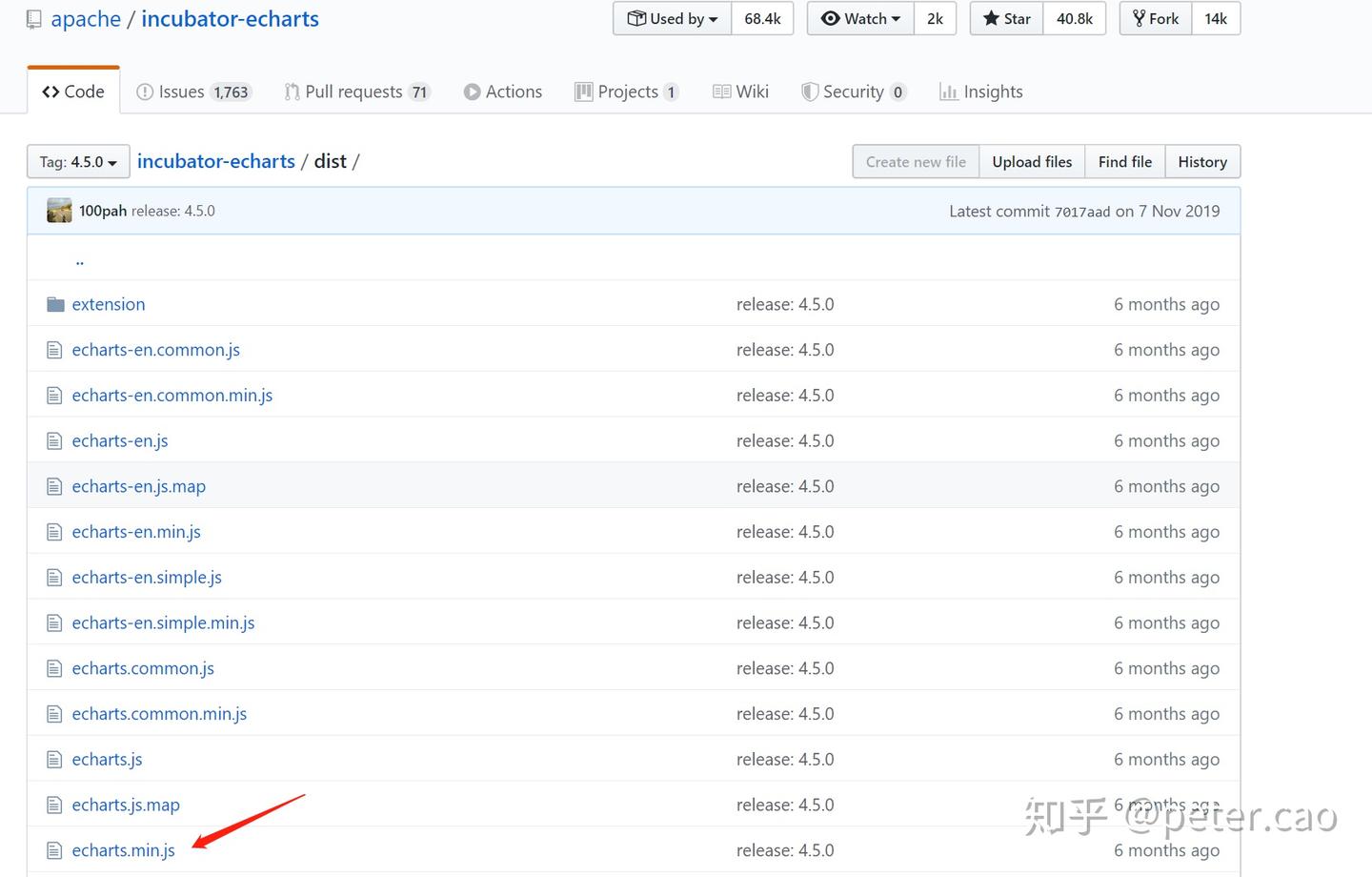Click the file icon beside echarts.min.js

(54, 850)
